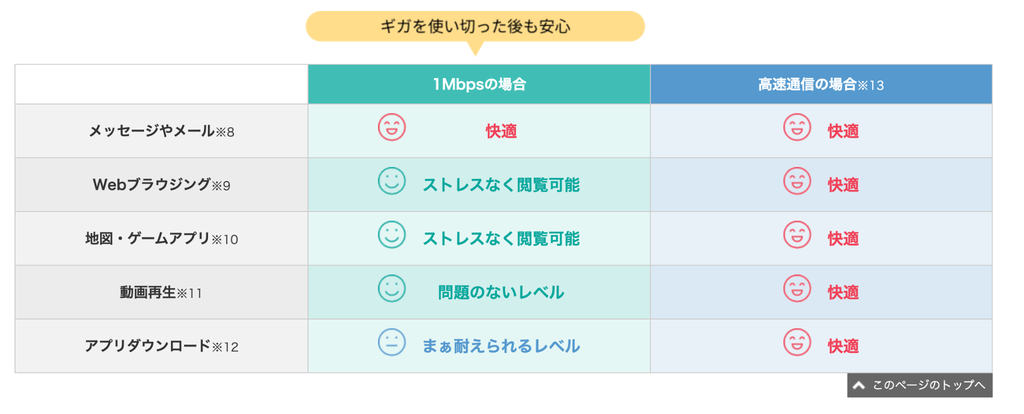Select the 1Mbpsの場合 column header
This screenshot has width=1024, height=414.
point(479,84)
